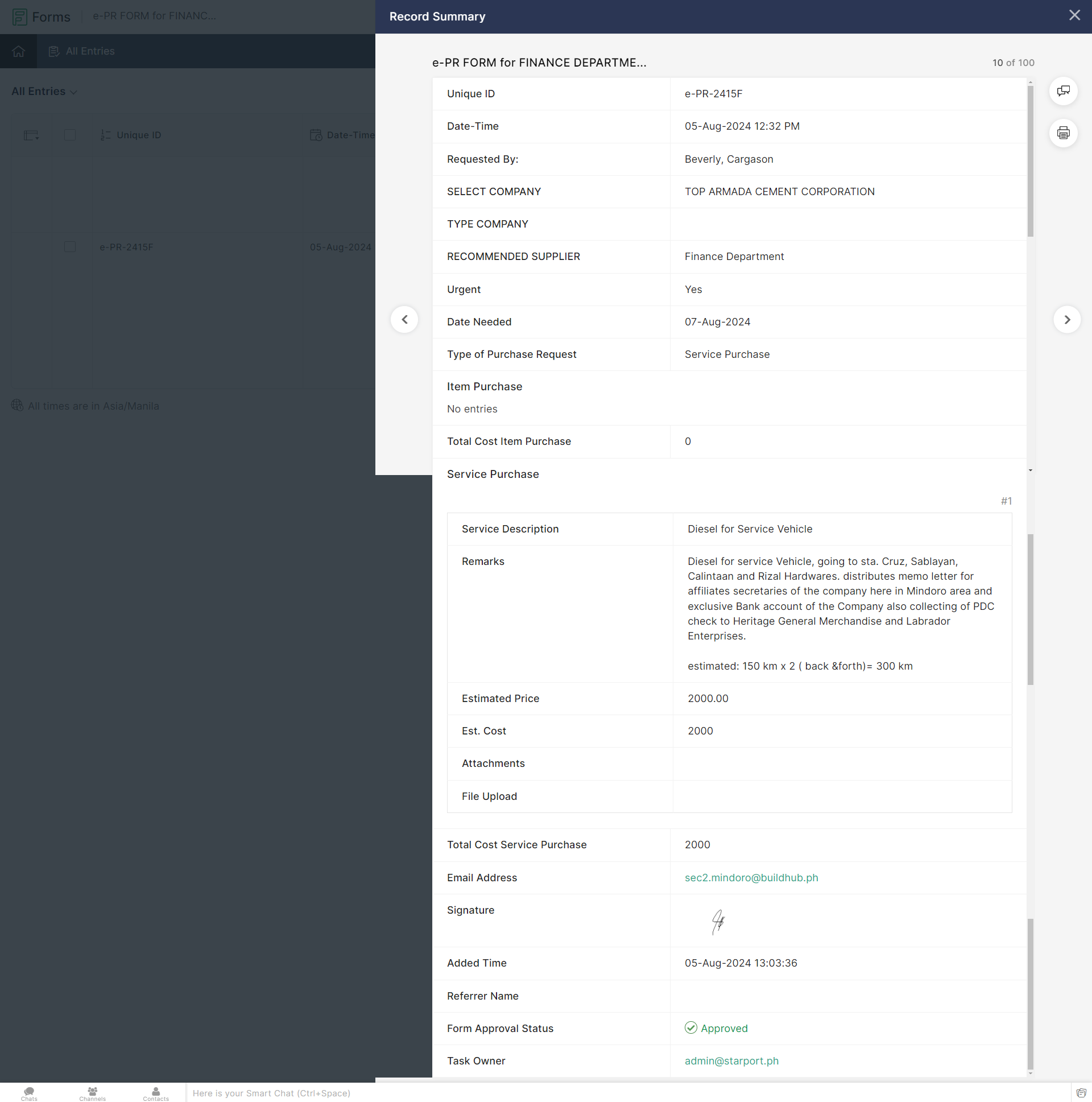Check the e-PR-2415F row checkbox
This screenshot has width=1092, height=1102.
70,247
